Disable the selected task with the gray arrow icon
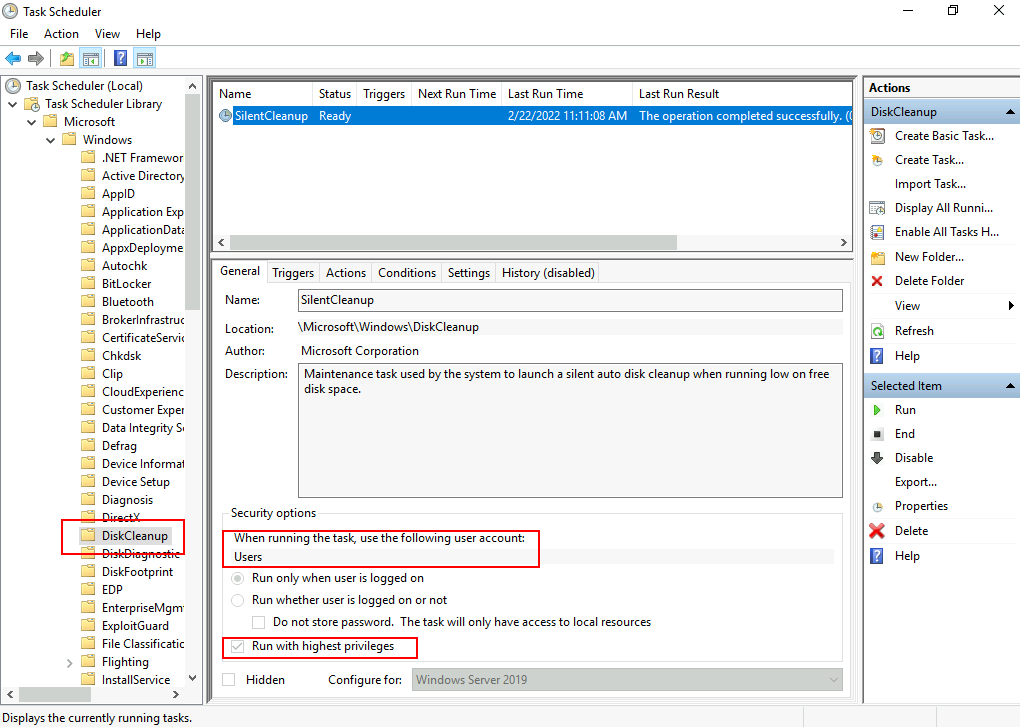Viewport: 1020px width, 727px height. pyautogui.click(x=878, y=457)
